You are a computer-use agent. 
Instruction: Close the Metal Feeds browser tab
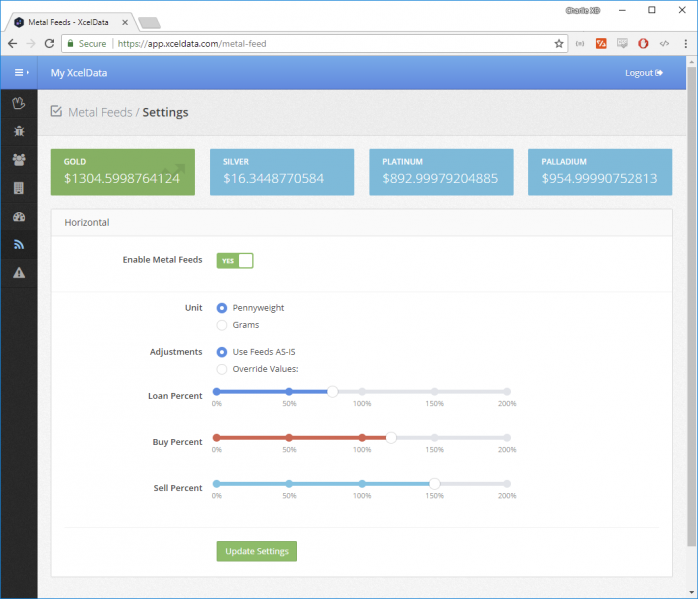125,22
